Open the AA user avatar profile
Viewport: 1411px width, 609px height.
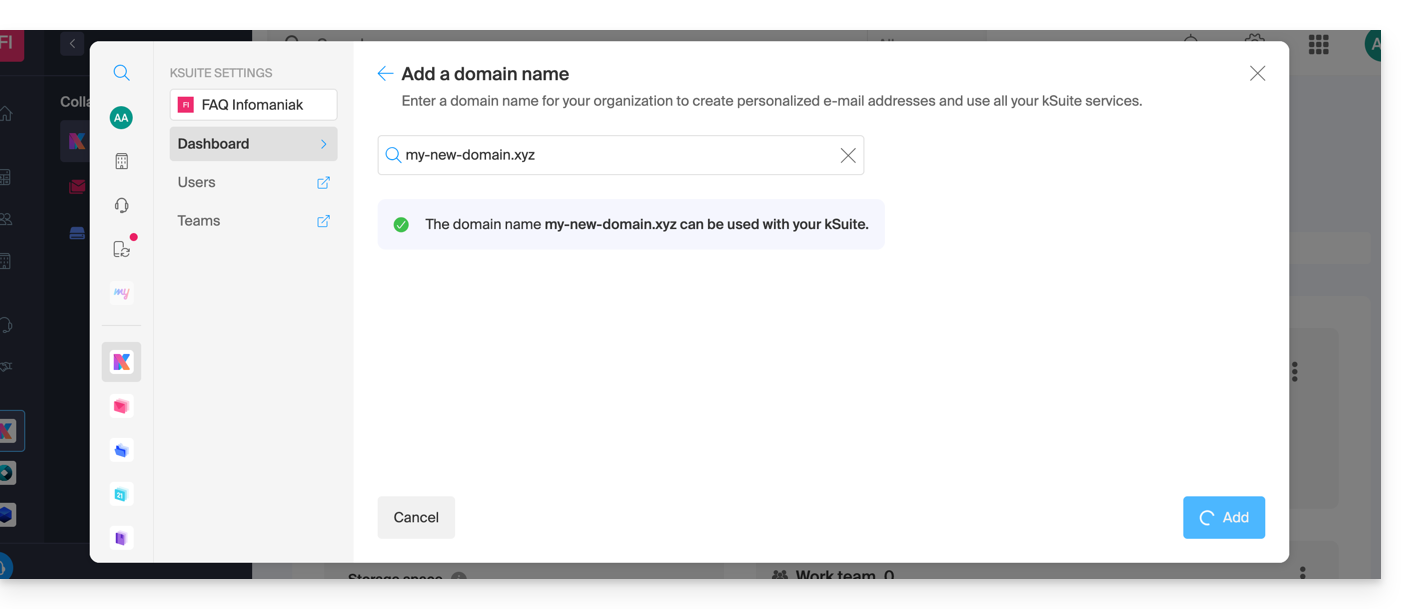click(x=121, y=118)
